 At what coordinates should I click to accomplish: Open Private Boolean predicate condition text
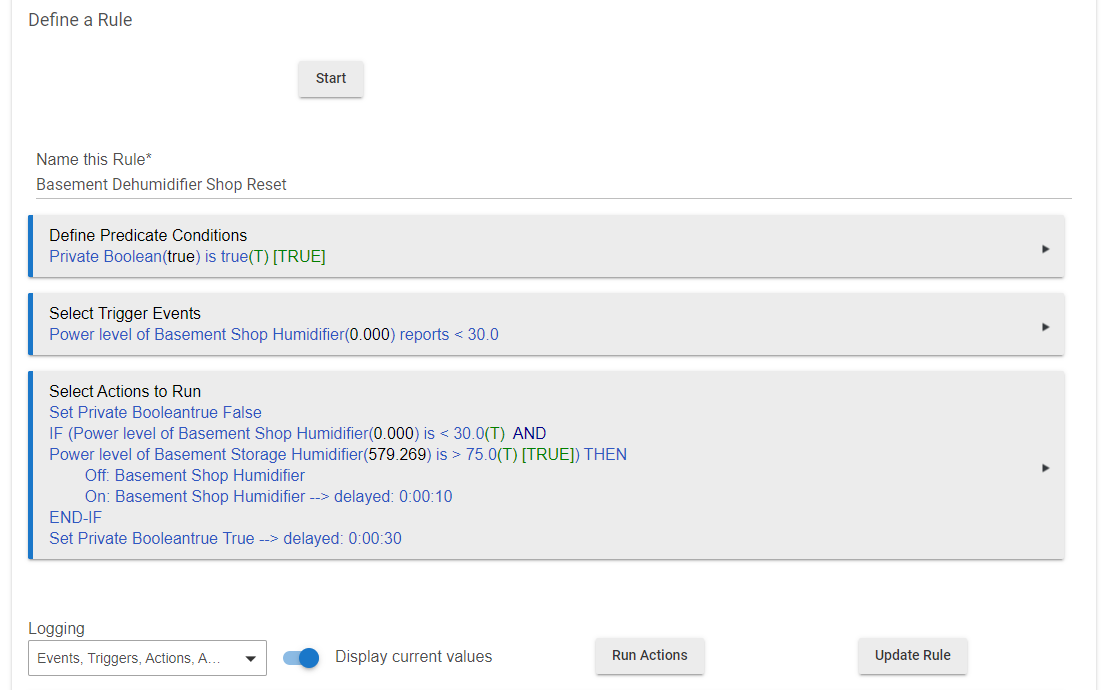click(x=187, y=257)
